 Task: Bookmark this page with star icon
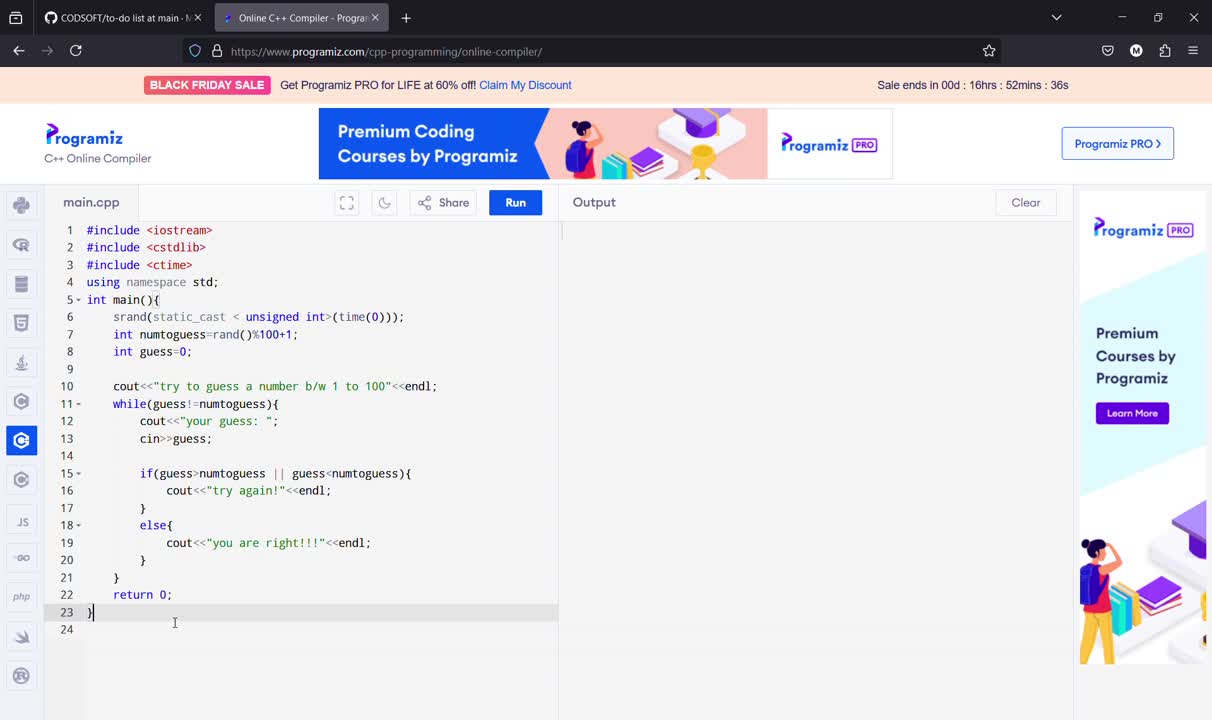coord(989,51)
